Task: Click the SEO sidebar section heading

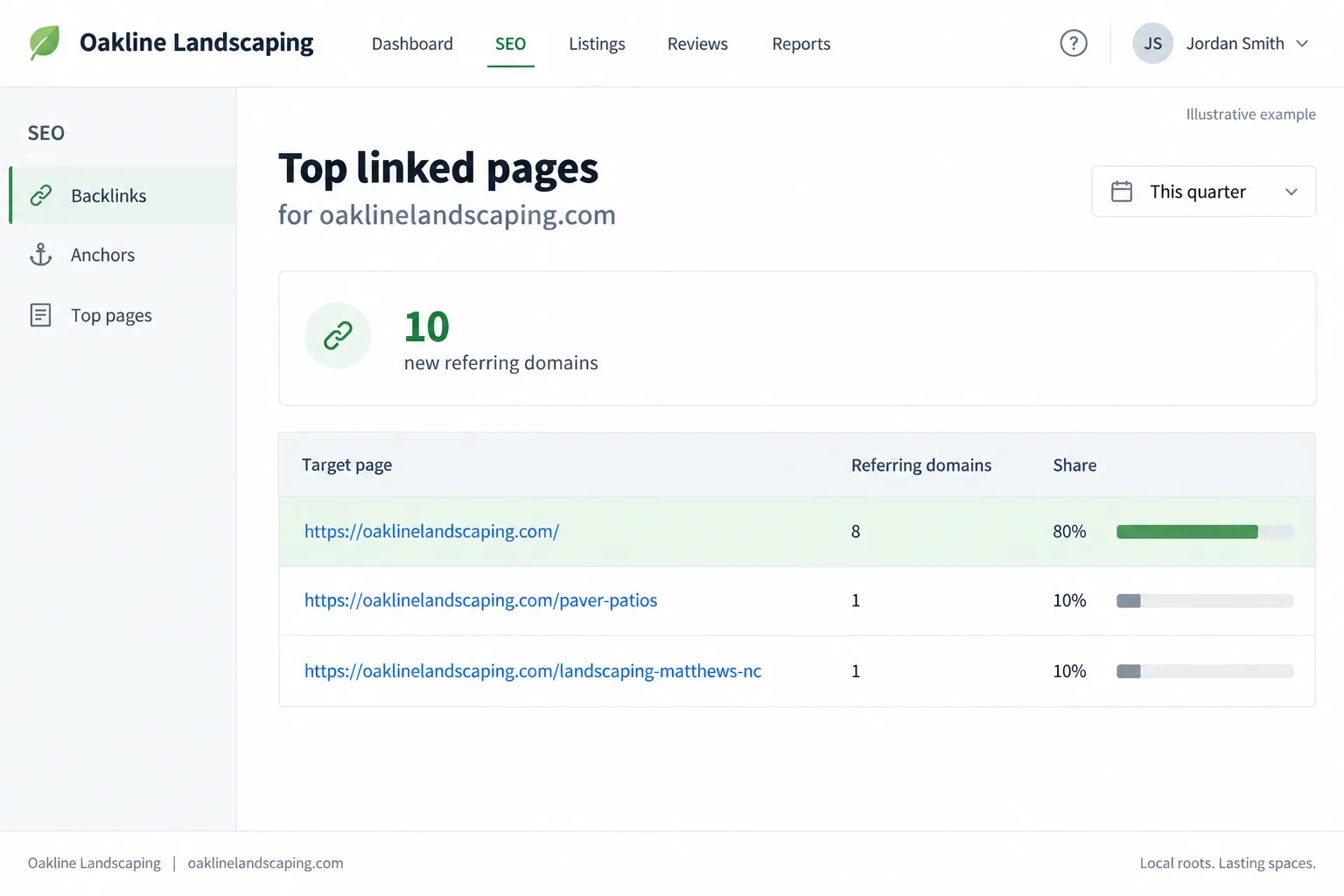Action: (x=46, y=133)
